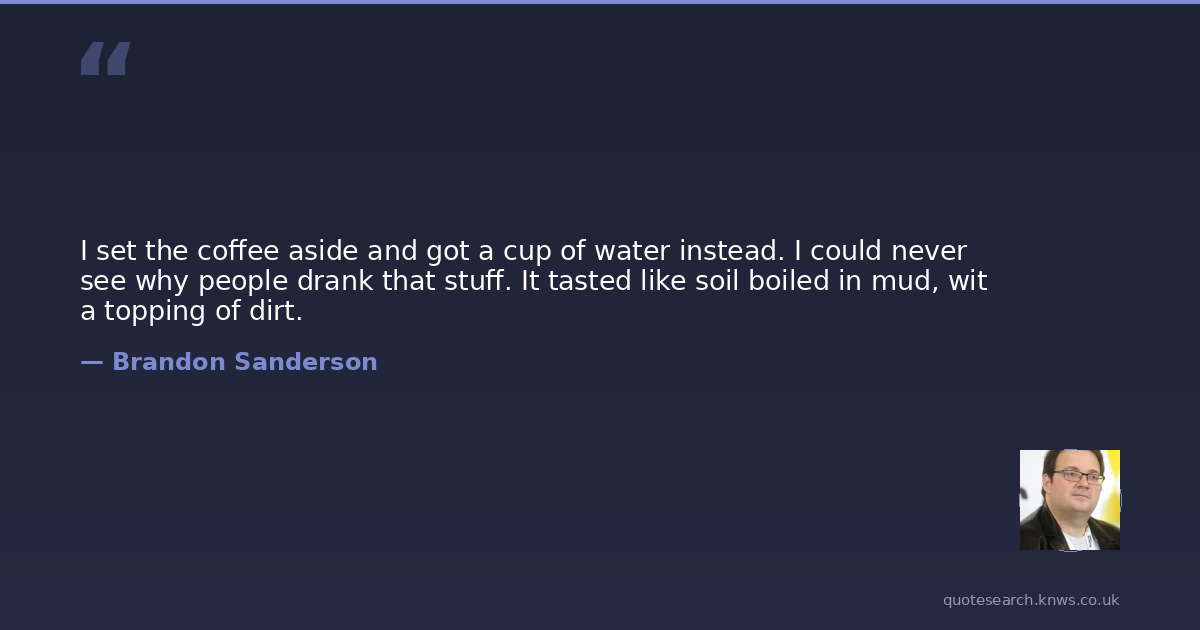This screenshot has height=630, width=1200.
Task: Click the surname "Sanderson" in attribution
Action: tap(306, 362)
